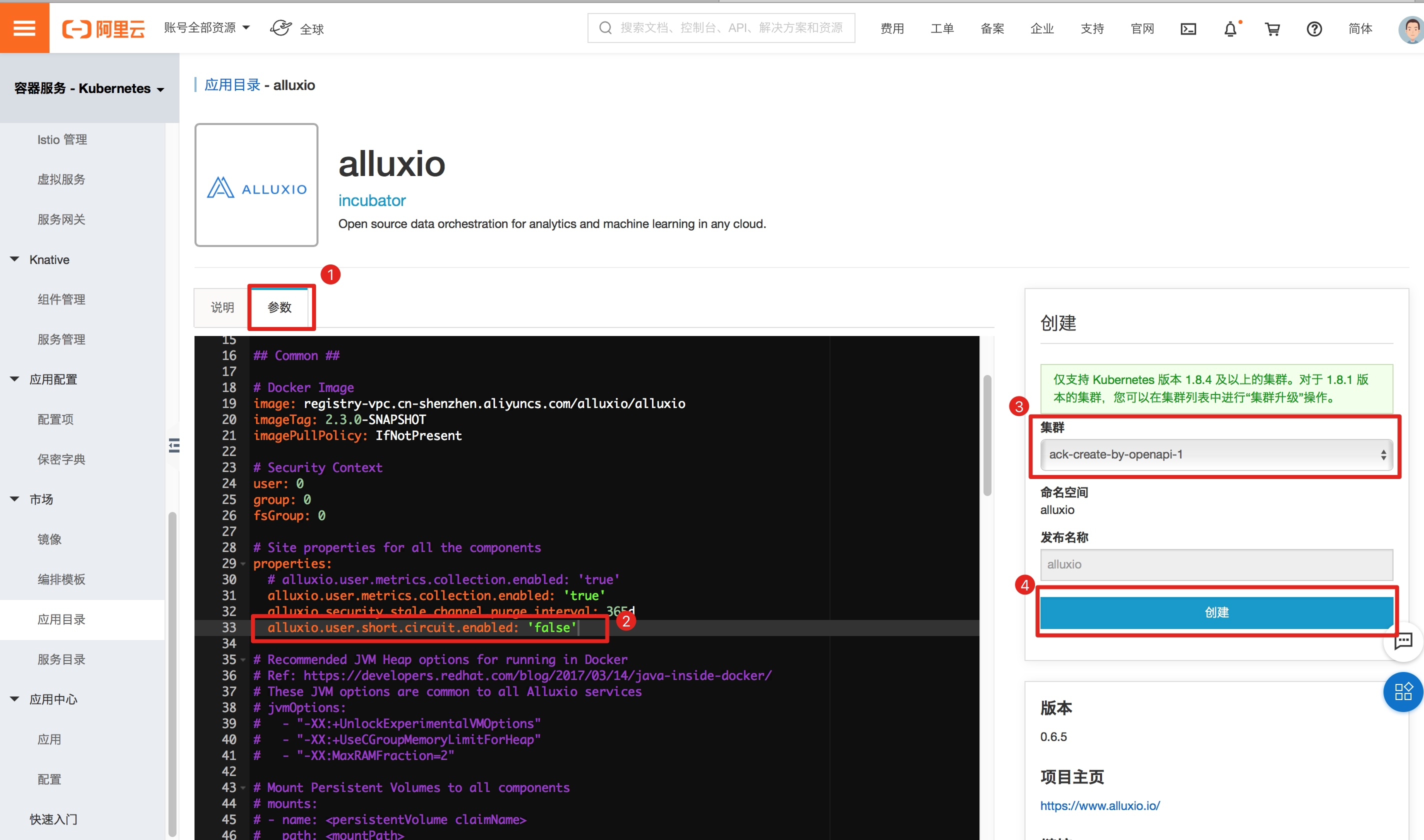1424x840 pixels.
Task: Open 保密字典 in the sidebar
Action: 61,459
